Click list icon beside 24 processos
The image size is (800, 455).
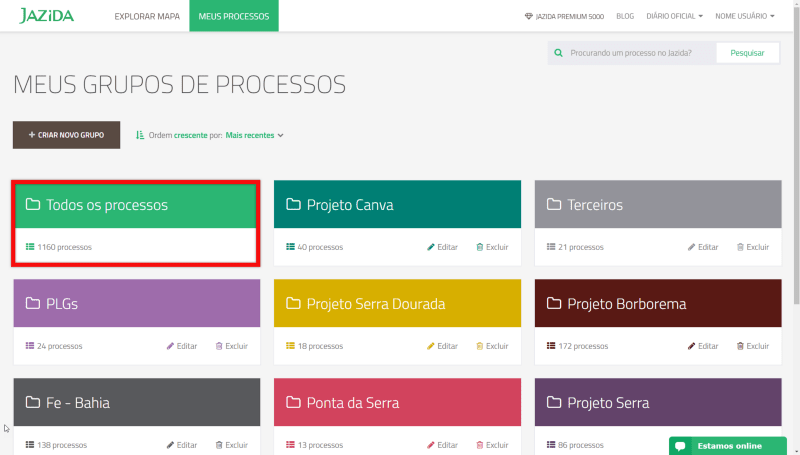point(30,346)
